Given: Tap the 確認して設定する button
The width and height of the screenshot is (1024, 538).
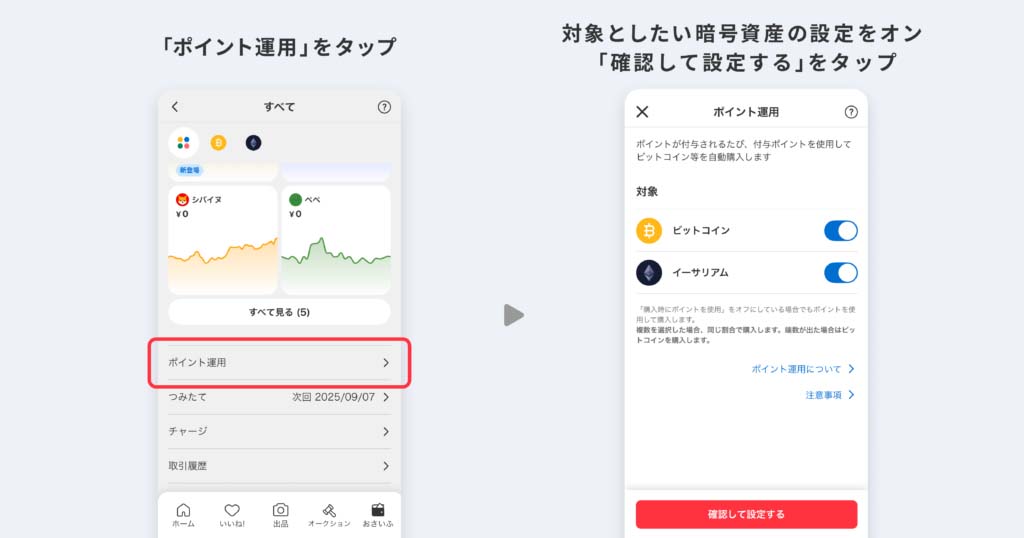Looking at the screenshot, I should [746, 514].
